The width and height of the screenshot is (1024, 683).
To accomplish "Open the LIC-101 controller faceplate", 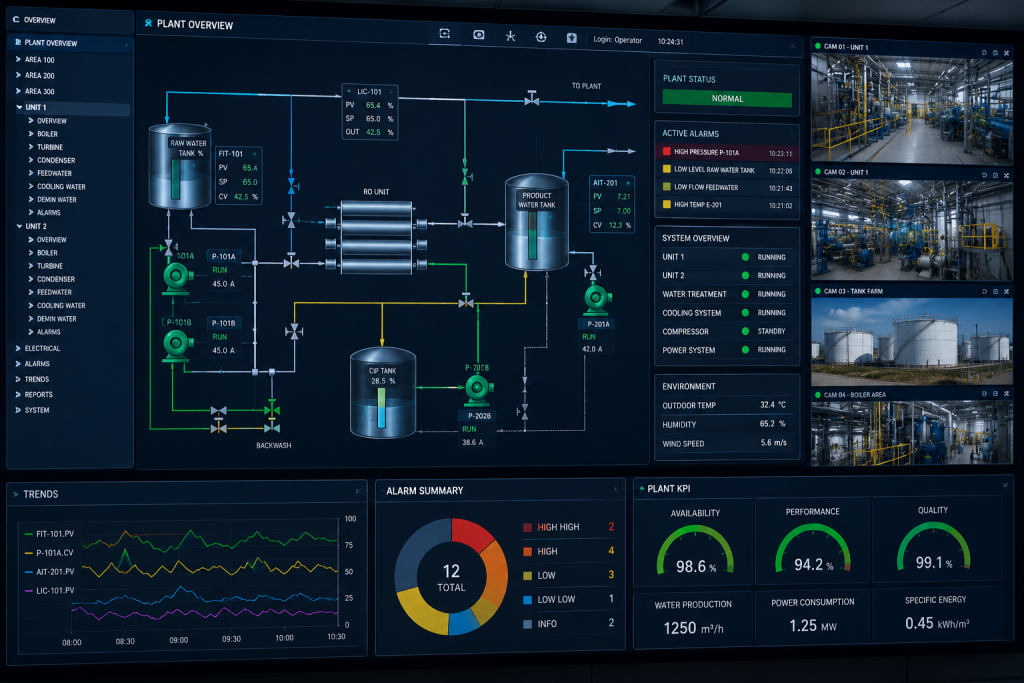I will point(370,112).
